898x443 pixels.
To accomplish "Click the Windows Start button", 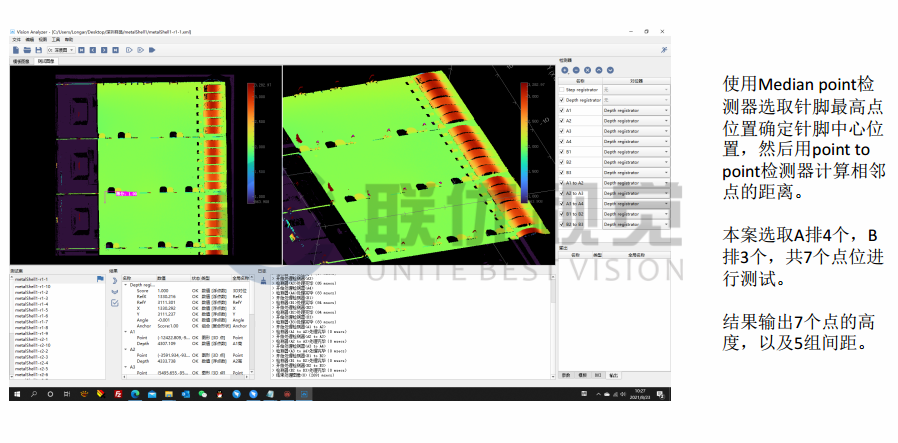I will (x=17, y=395).
